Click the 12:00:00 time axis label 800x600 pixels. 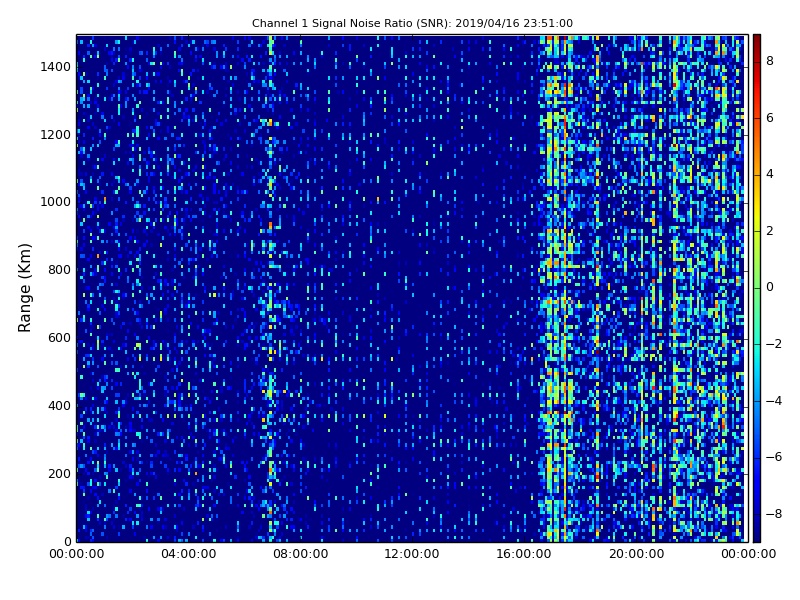click(412, 554)
